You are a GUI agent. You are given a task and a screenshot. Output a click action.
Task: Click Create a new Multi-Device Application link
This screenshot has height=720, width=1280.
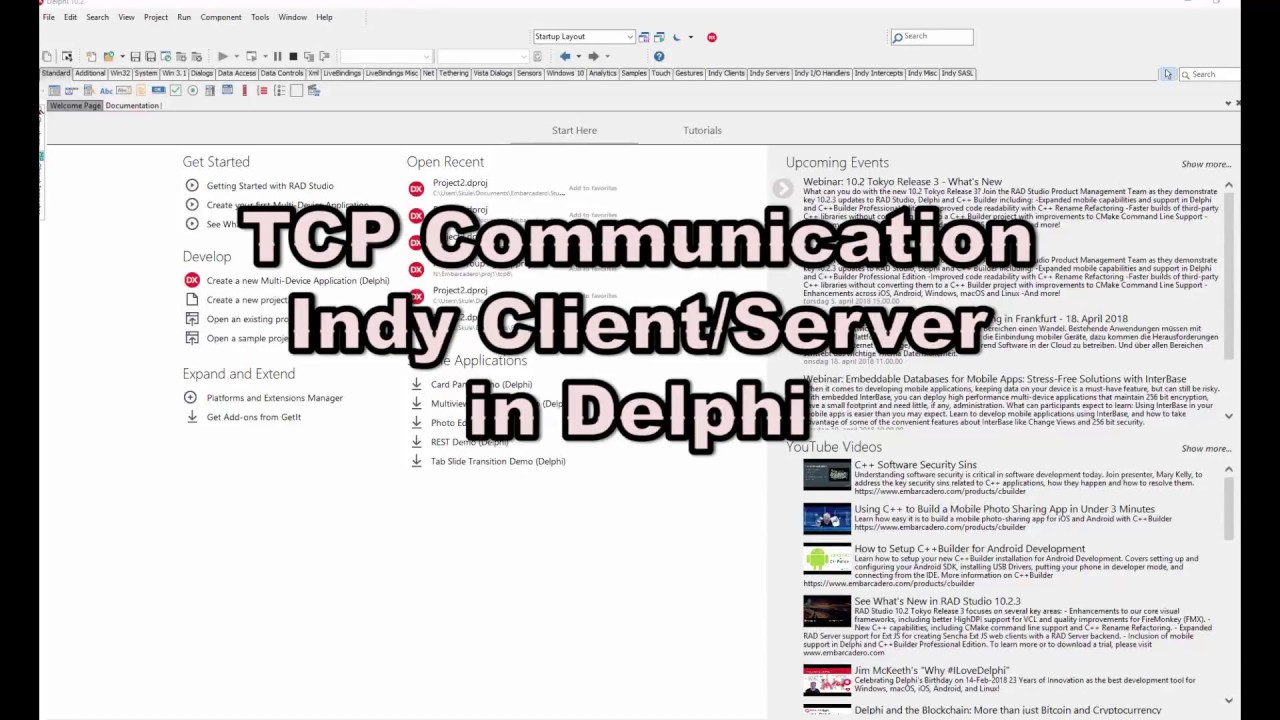point(298,281)
